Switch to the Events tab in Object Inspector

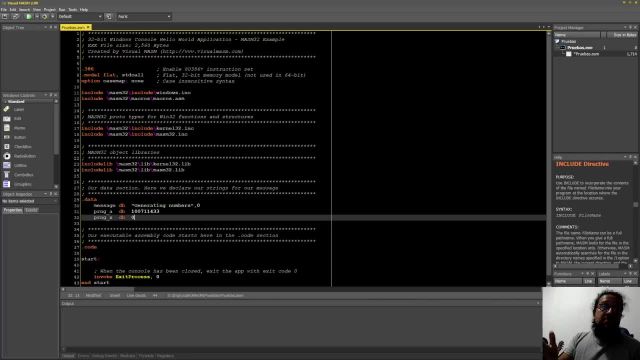coord(31,210)
